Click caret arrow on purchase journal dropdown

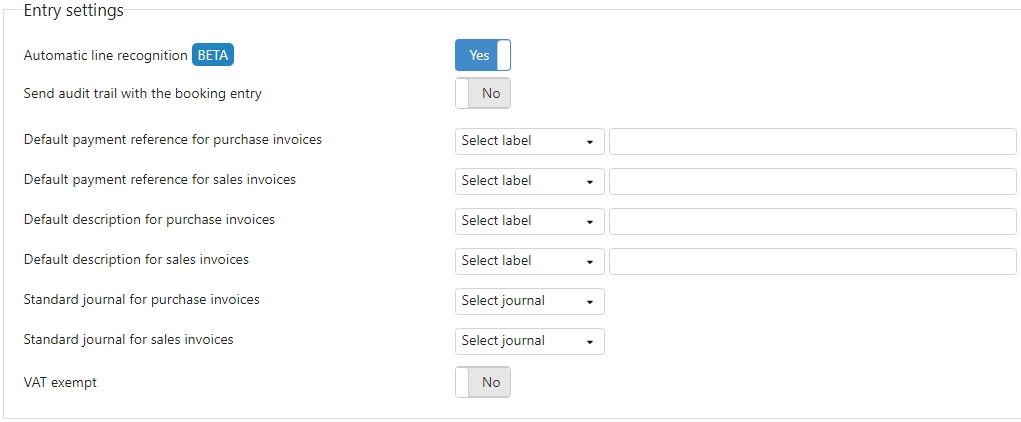[590, 303]
